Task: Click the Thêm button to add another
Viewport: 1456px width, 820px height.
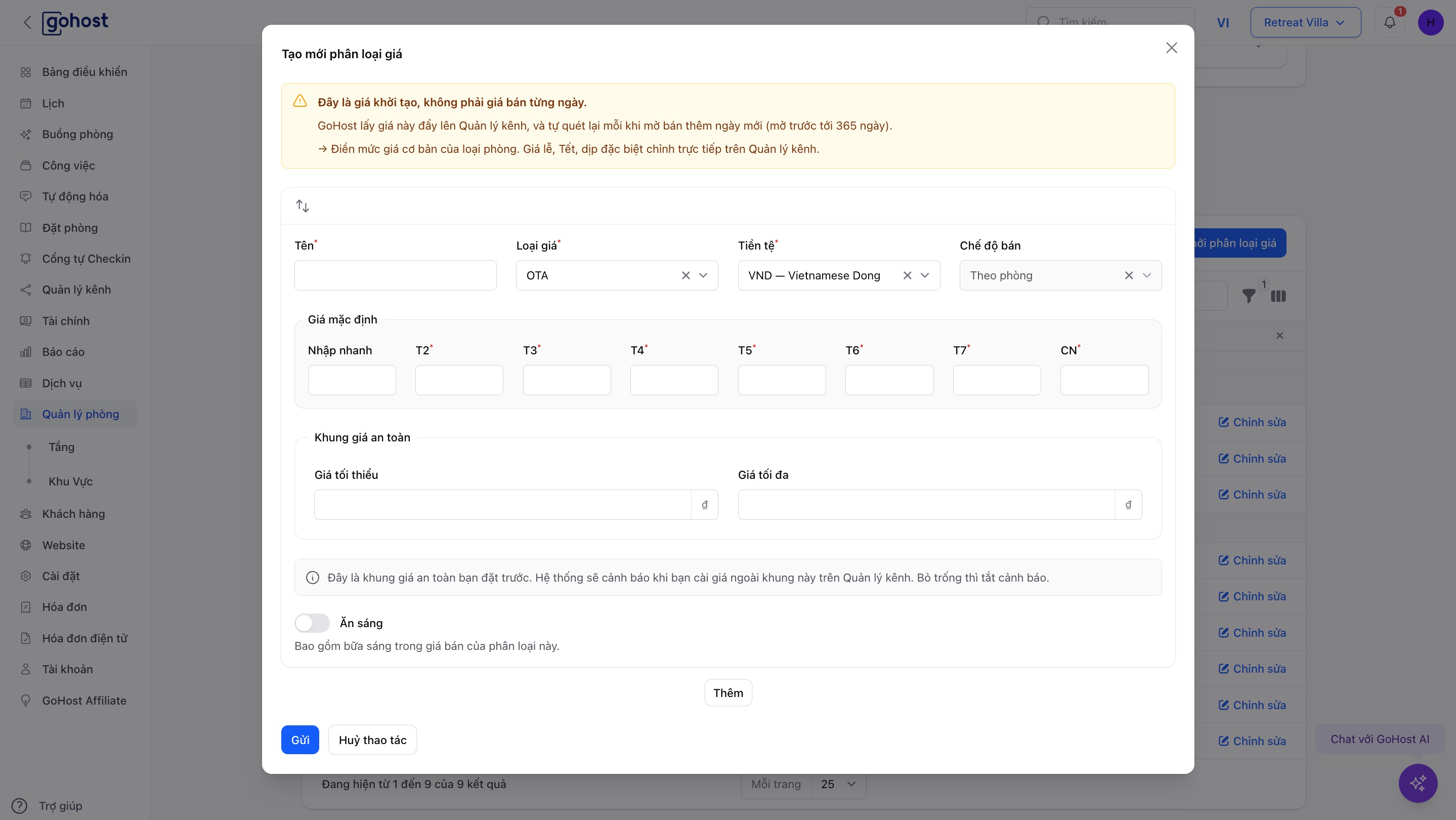Action: (728, 693)
